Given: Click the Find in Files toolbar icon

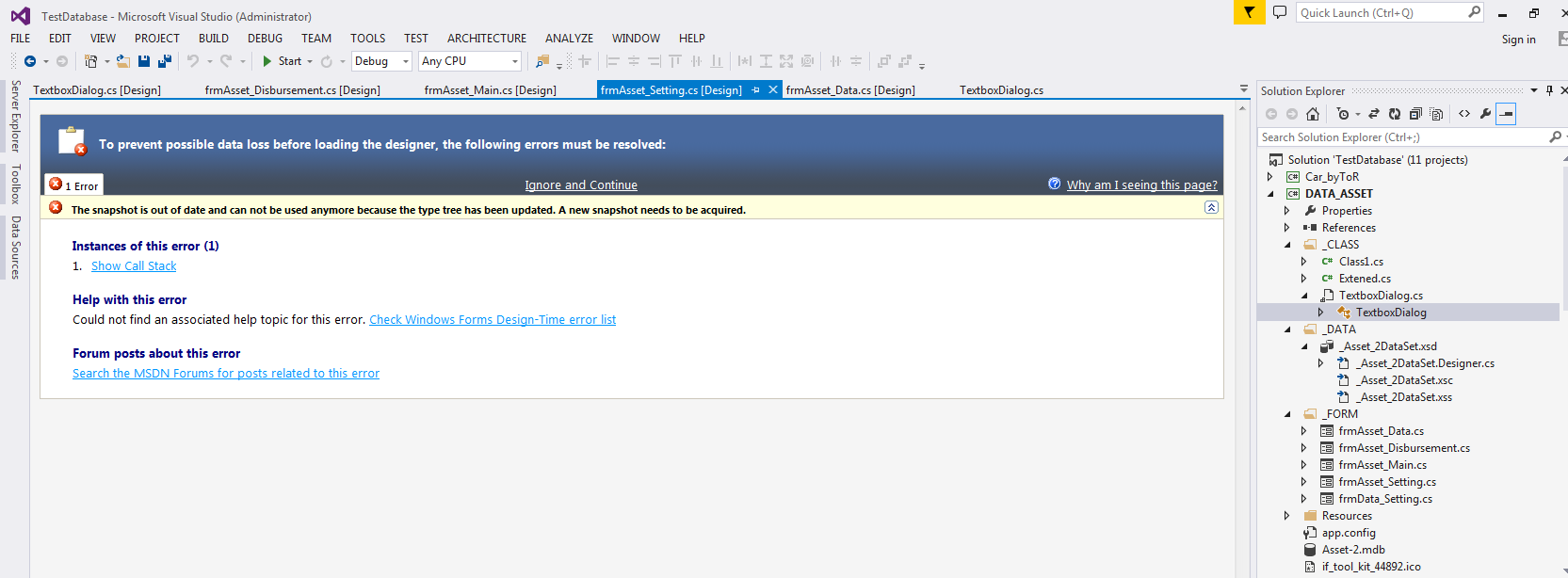Looking at the screenshot, I should [x=542, y=61].
